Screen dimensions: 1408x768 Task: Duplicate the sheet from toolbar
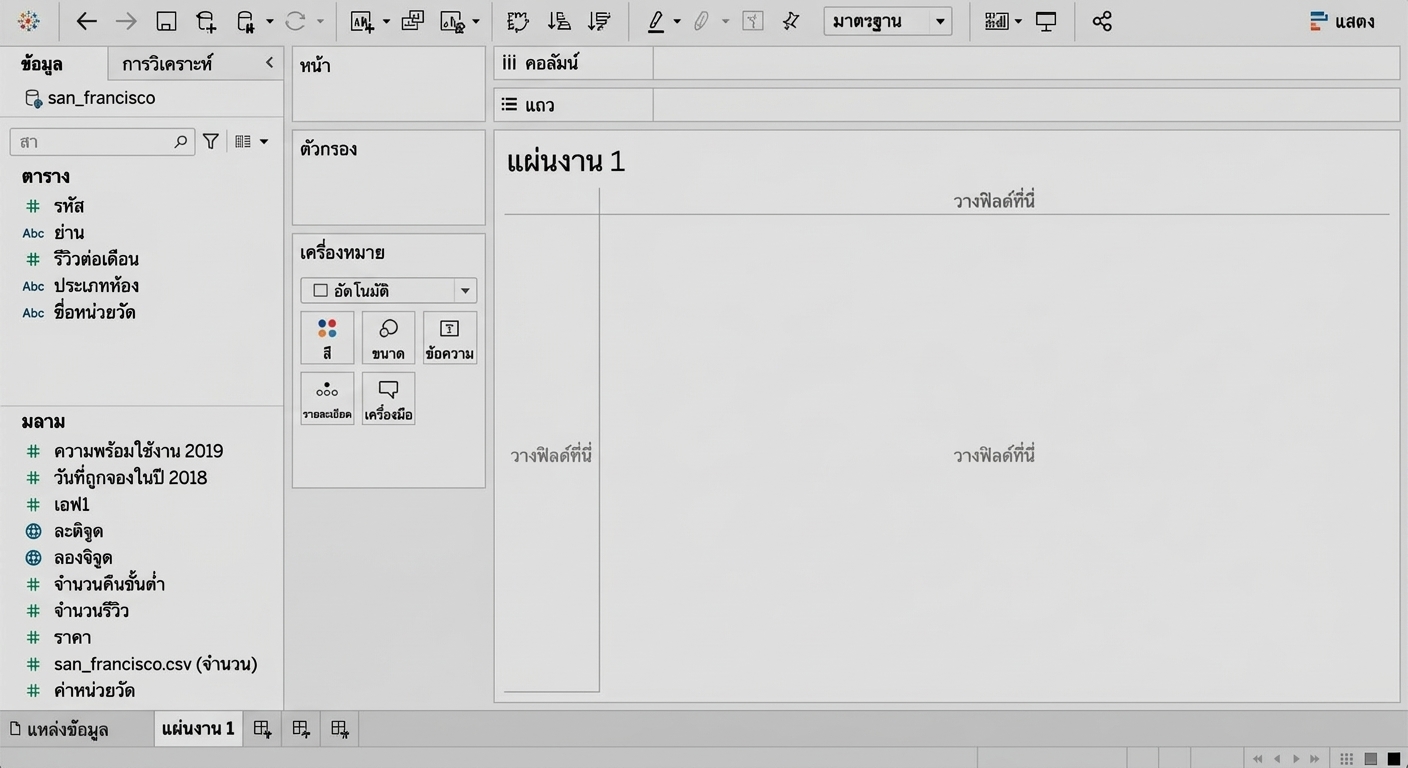412,21
